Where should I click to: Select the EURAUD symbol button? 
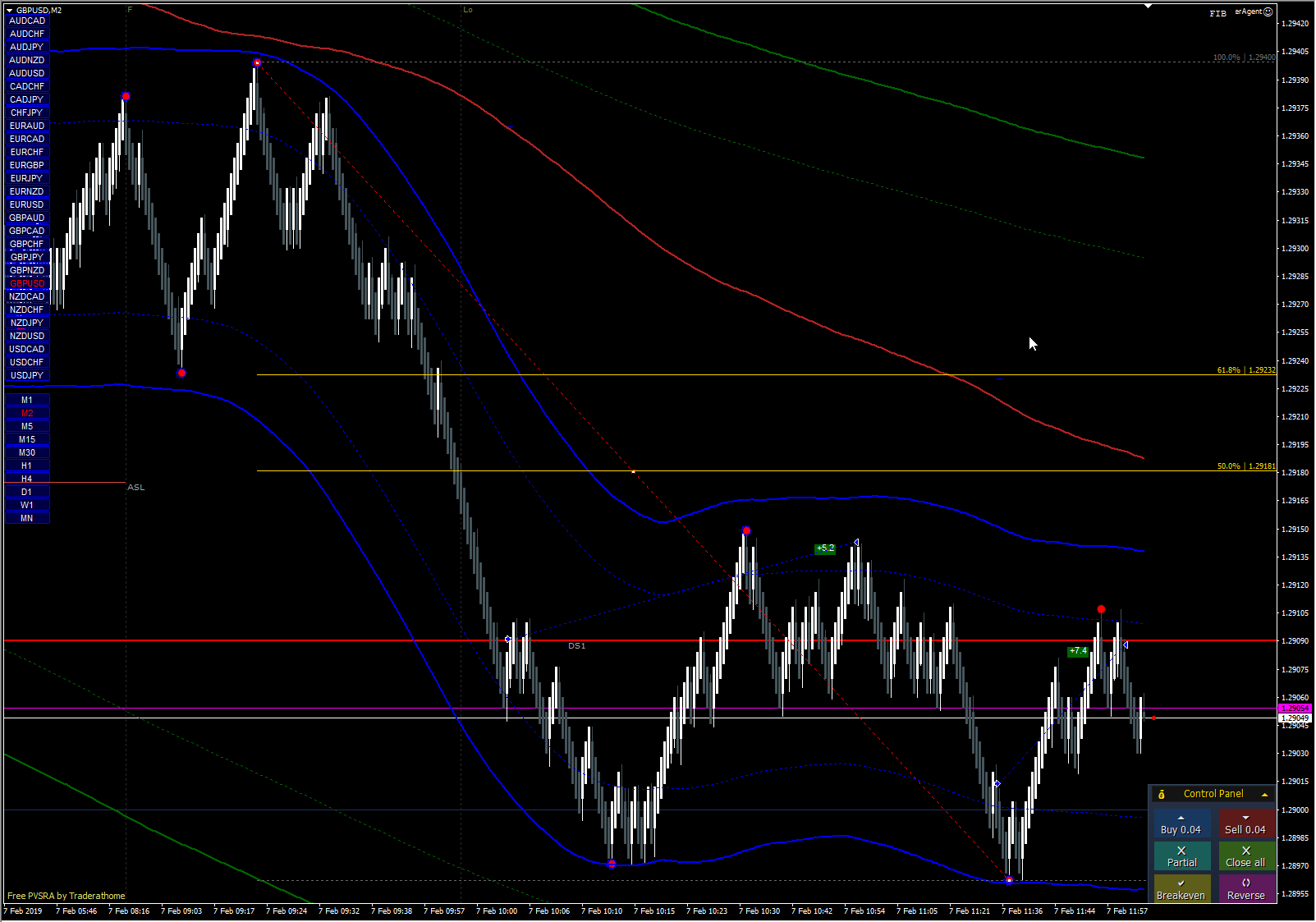[27, 126]
